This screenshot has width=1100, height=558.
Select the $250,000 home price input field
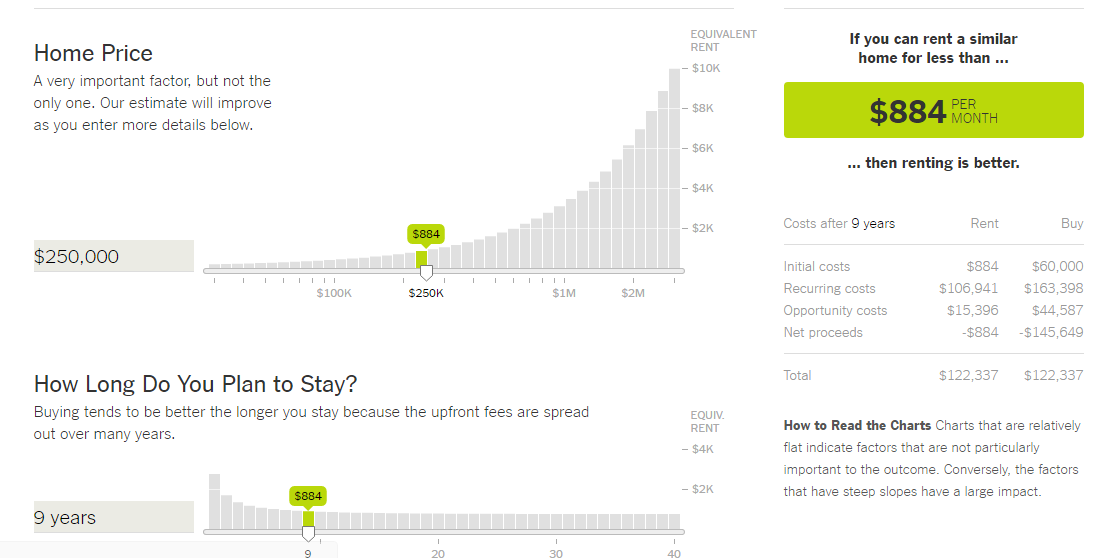(114, 256)
